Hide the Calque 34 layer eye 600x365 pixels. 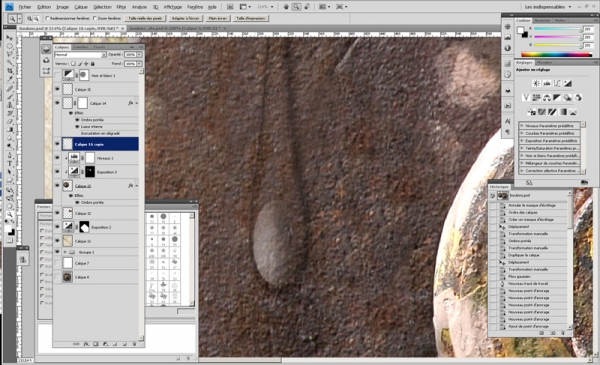pos(57,103)
